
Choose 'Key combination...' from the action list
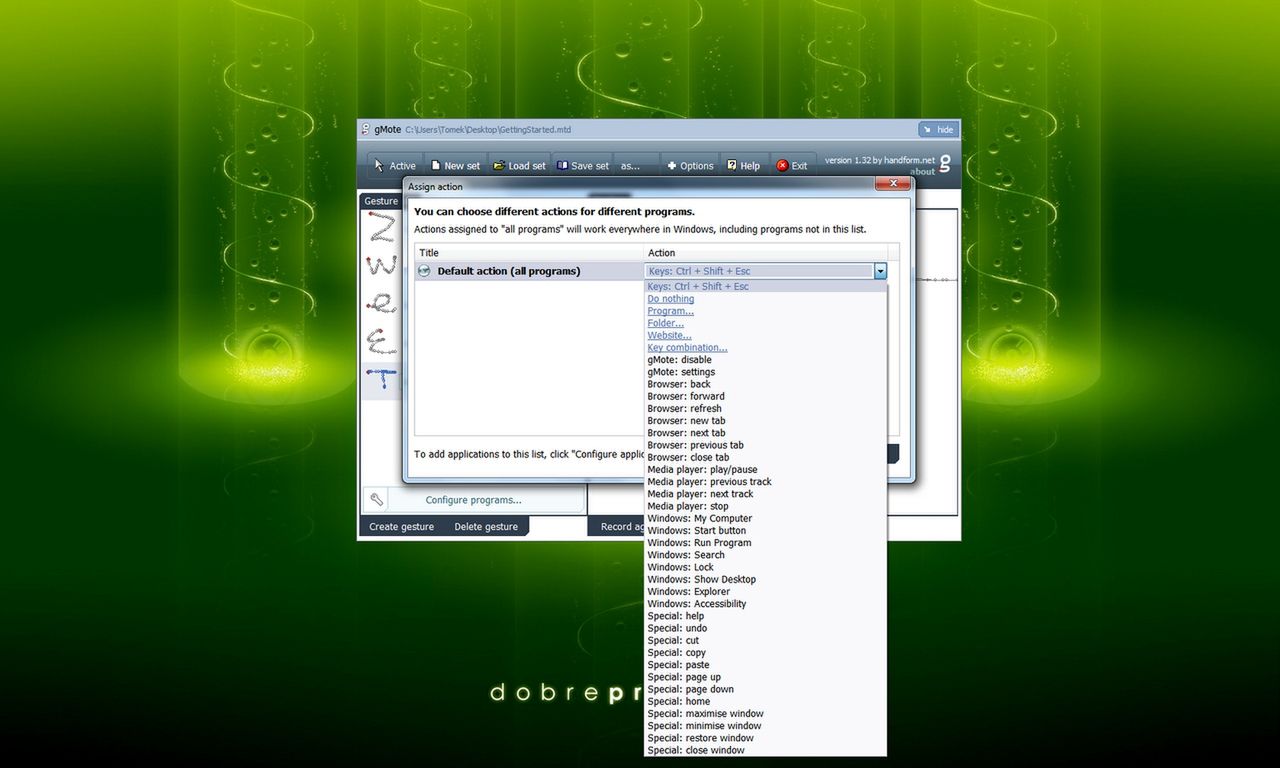(765, 348)
